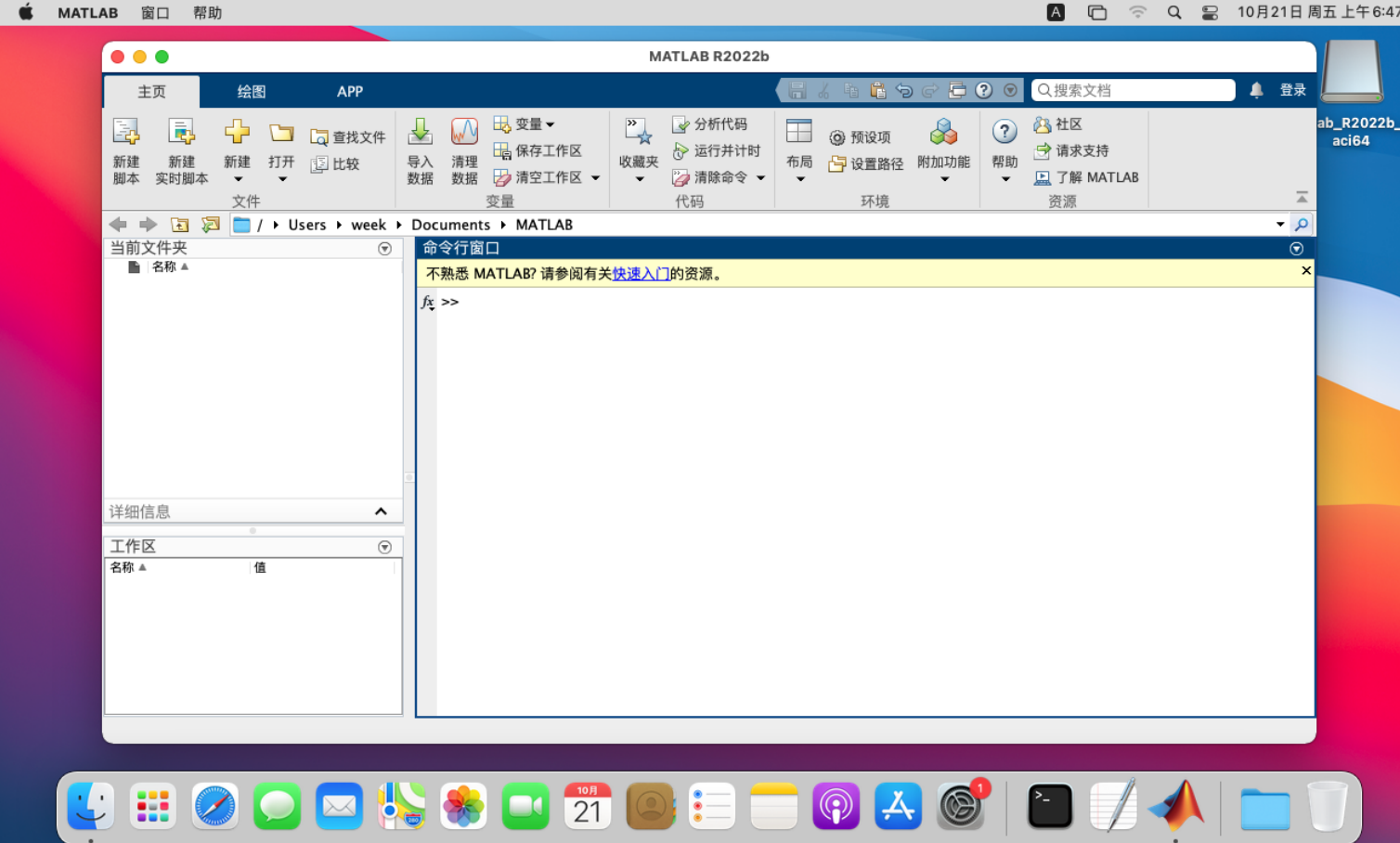Click Clear Workspace (清空工作区) button
This screenshot has width=1400, height=843.
point(538,177)
